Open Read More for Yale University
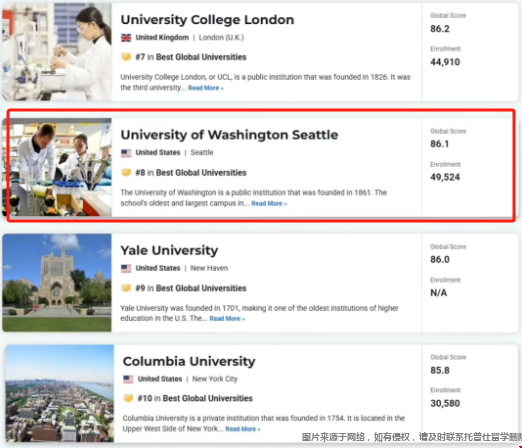 [x=227, y=319]
